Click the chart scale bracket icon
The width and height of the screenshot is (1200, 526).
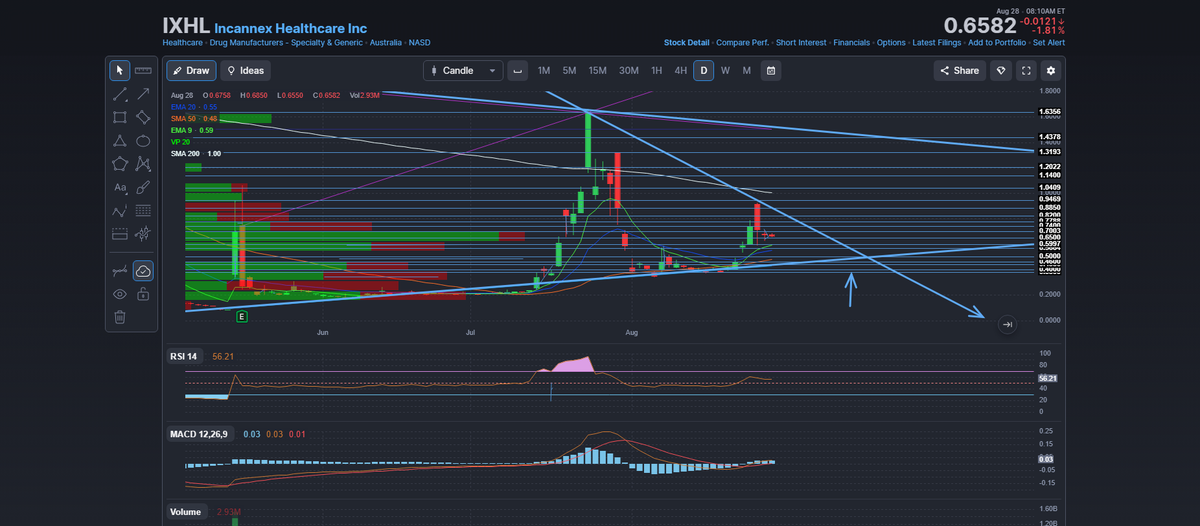point(518,71)
